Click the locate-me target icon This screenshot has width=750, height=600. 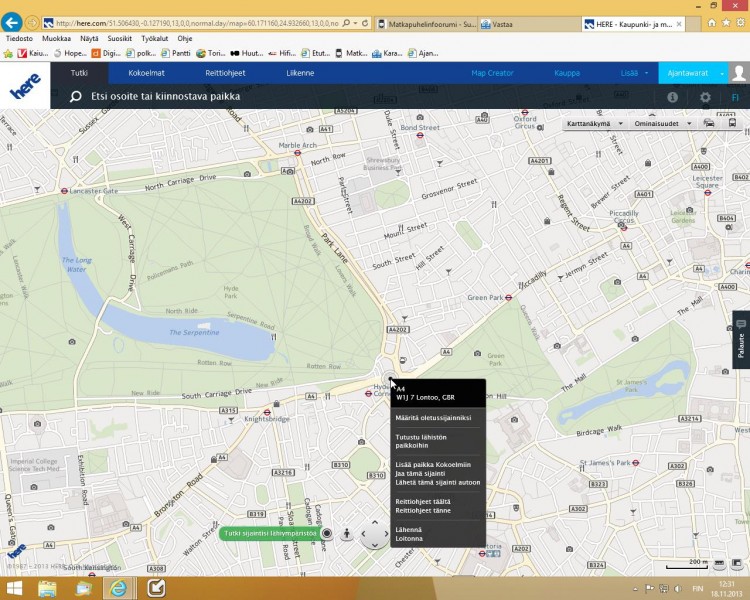tap(326, 534)
